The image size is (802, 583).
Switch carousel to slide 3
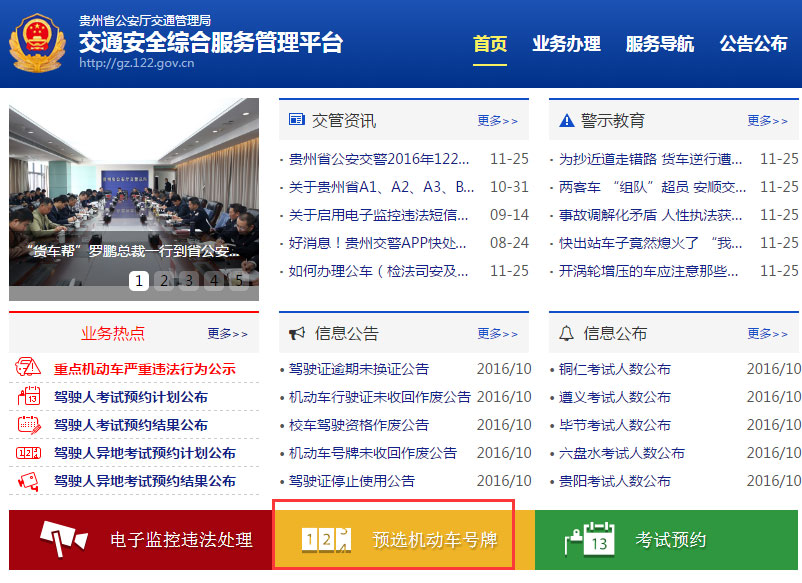pyautogui.click(x=189, y=281)
